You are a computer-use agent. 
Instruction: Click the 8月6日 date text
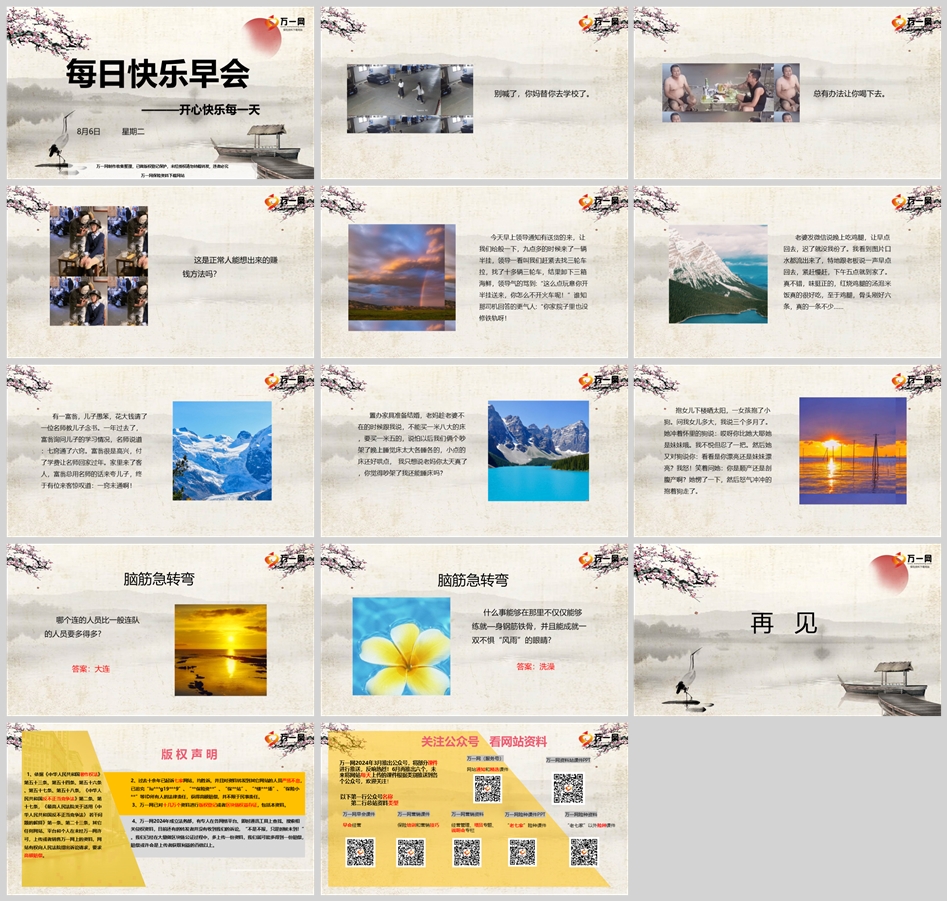pos(89,131)
